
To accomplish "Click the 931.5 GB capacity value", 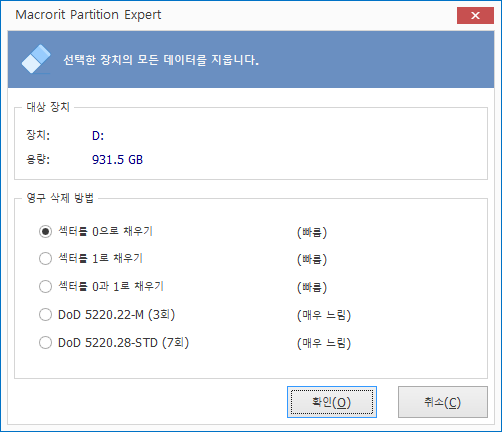I will tap(117, 160).
